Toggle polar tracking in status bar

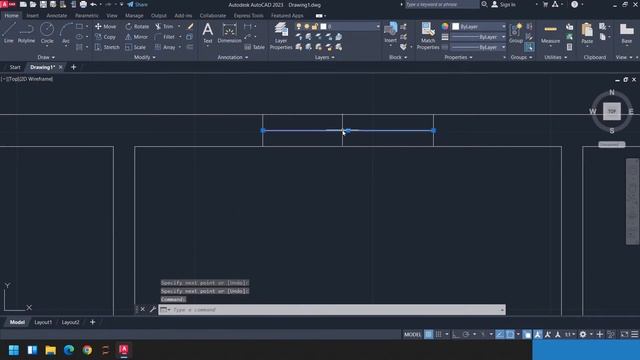point(466,334)
